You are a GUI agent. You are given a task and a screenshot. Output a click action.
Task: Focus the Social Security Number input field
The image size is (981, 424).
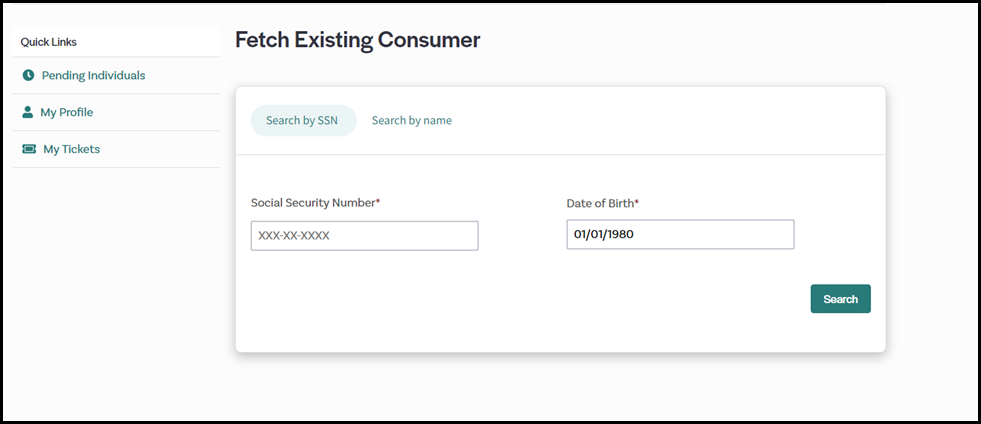(364, 236)
